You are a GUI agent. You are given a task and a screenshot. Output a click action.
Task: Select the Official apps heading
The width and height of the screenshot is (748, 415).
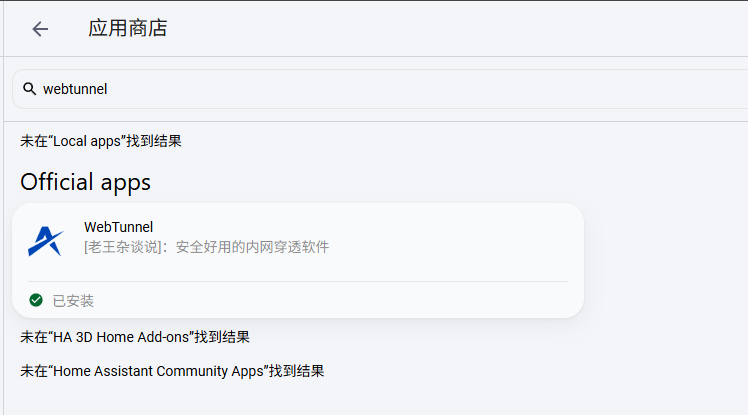tap(85, 183)
